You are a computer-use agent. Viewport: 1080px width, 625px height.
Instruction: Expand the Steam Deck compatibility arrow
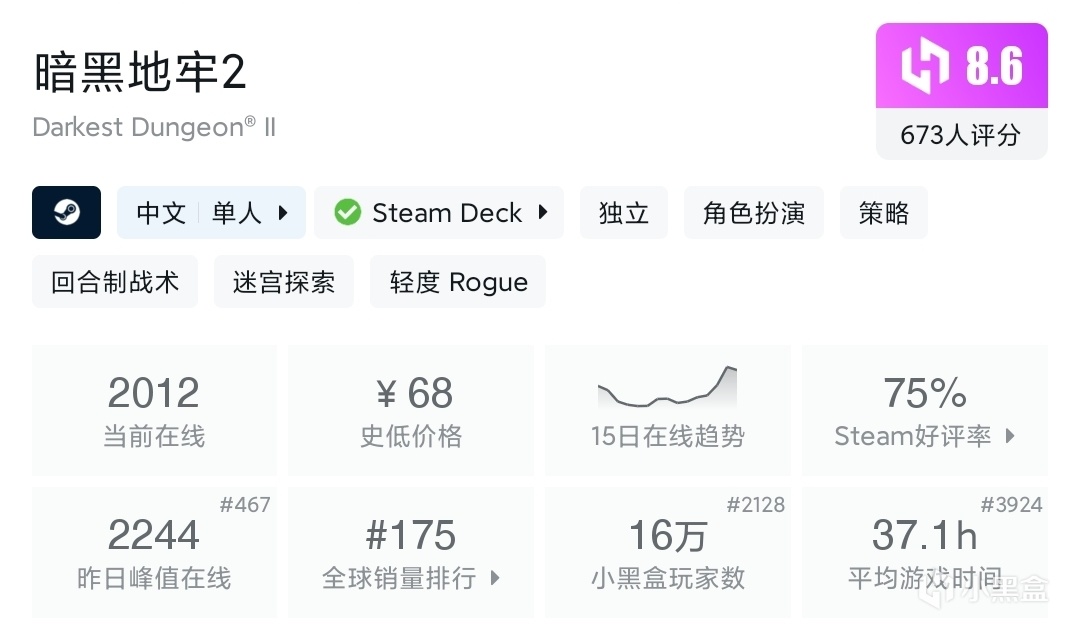tap(543, 213)
